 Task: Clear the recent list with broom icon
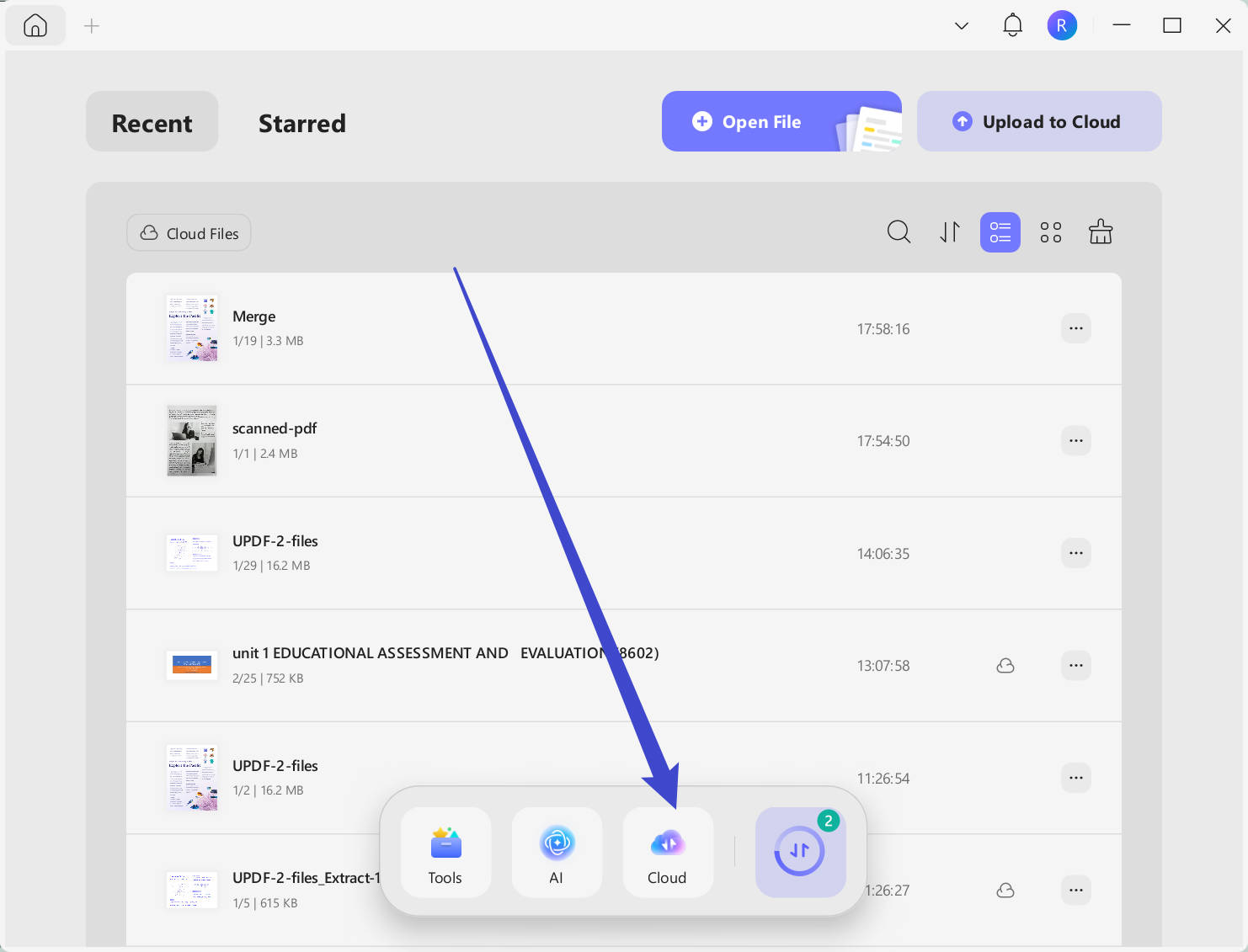[1101, 231]
